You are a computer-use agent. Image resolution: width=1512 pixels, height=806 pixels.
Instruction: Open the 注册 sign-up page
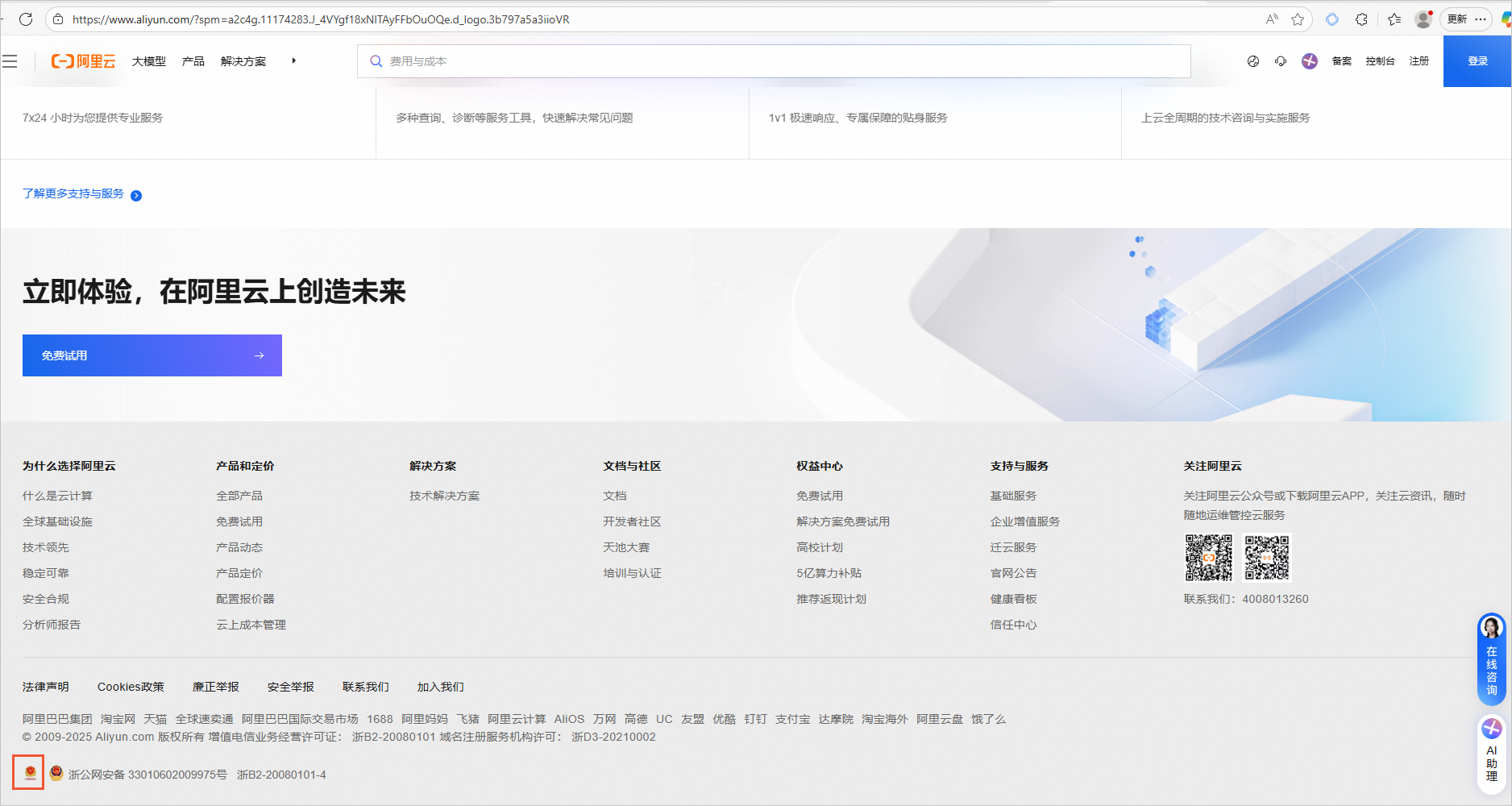pos(1419,61)
